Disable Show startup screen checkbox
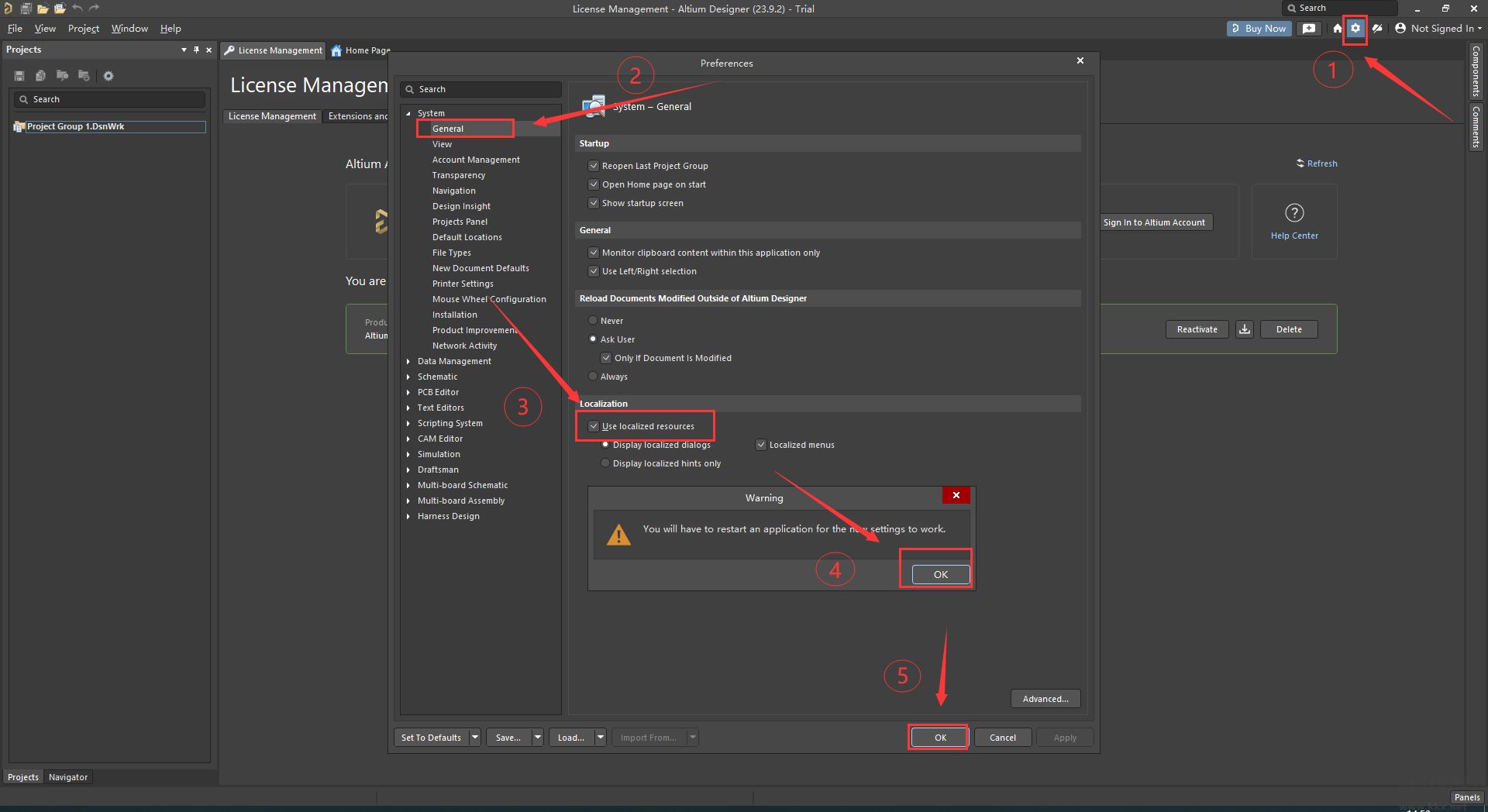 coord(594,203)
